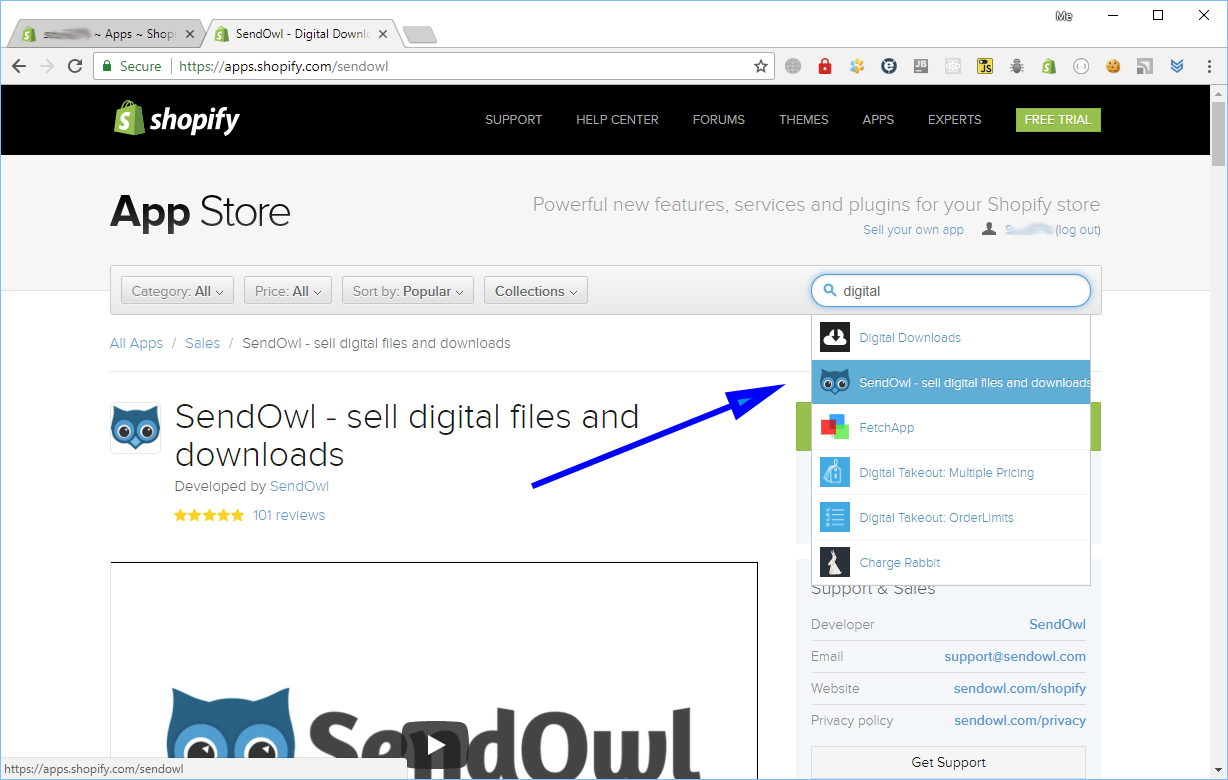Viewport: 1228px width, 780px height.
Task: Click the Digital Takeout: OrderLimits icon
Action: 835,517
